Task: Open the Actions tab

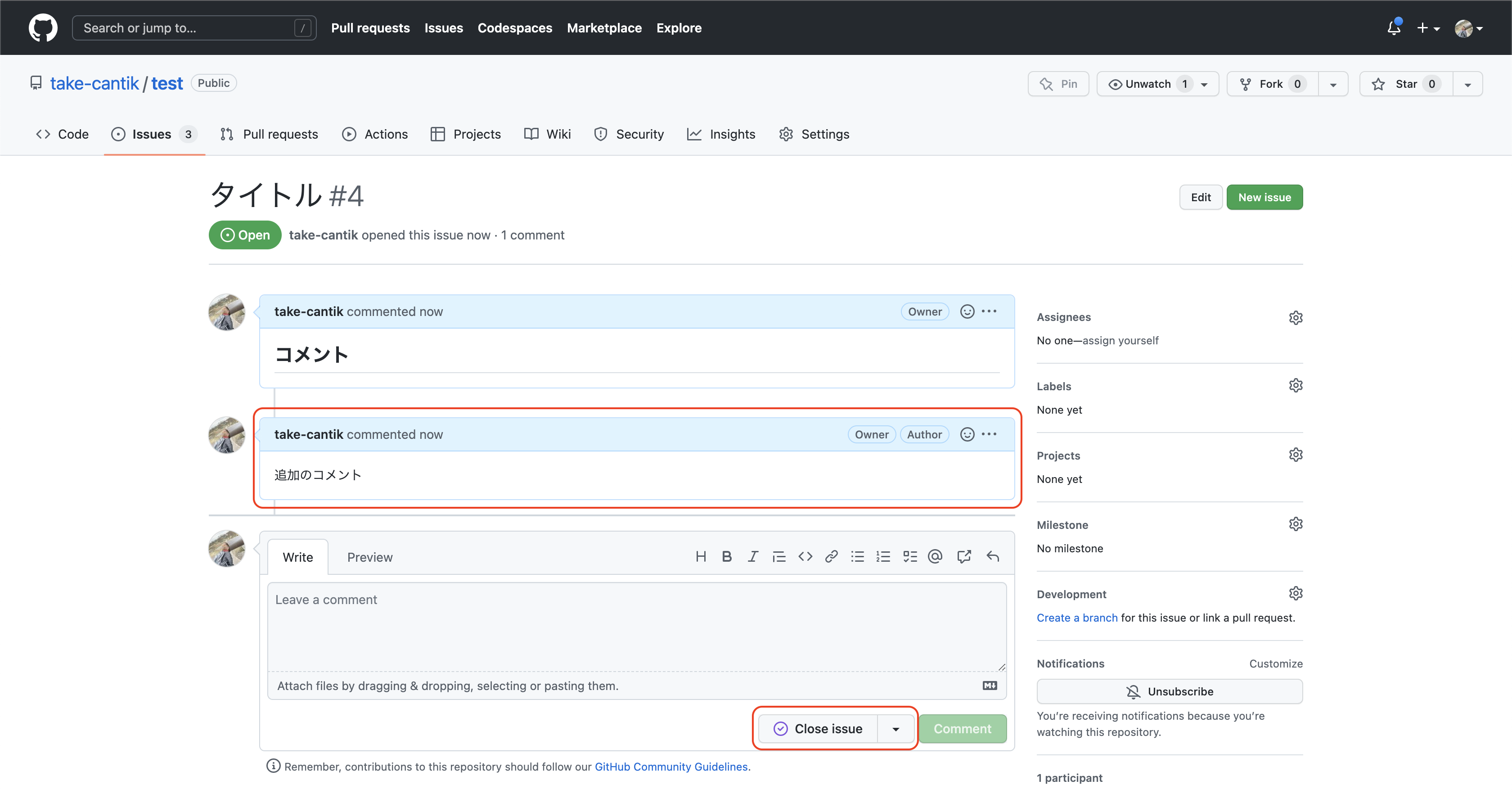Action: click(x=386, y=134)
